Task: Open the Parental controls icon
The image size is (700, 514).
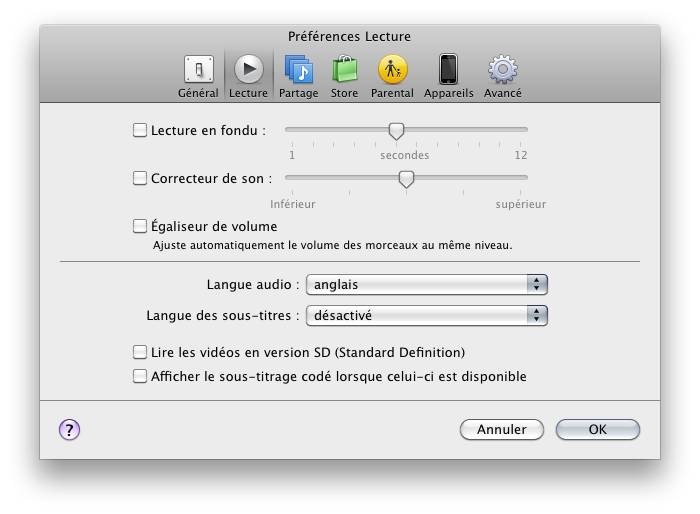Action: (x=392, y=71)
